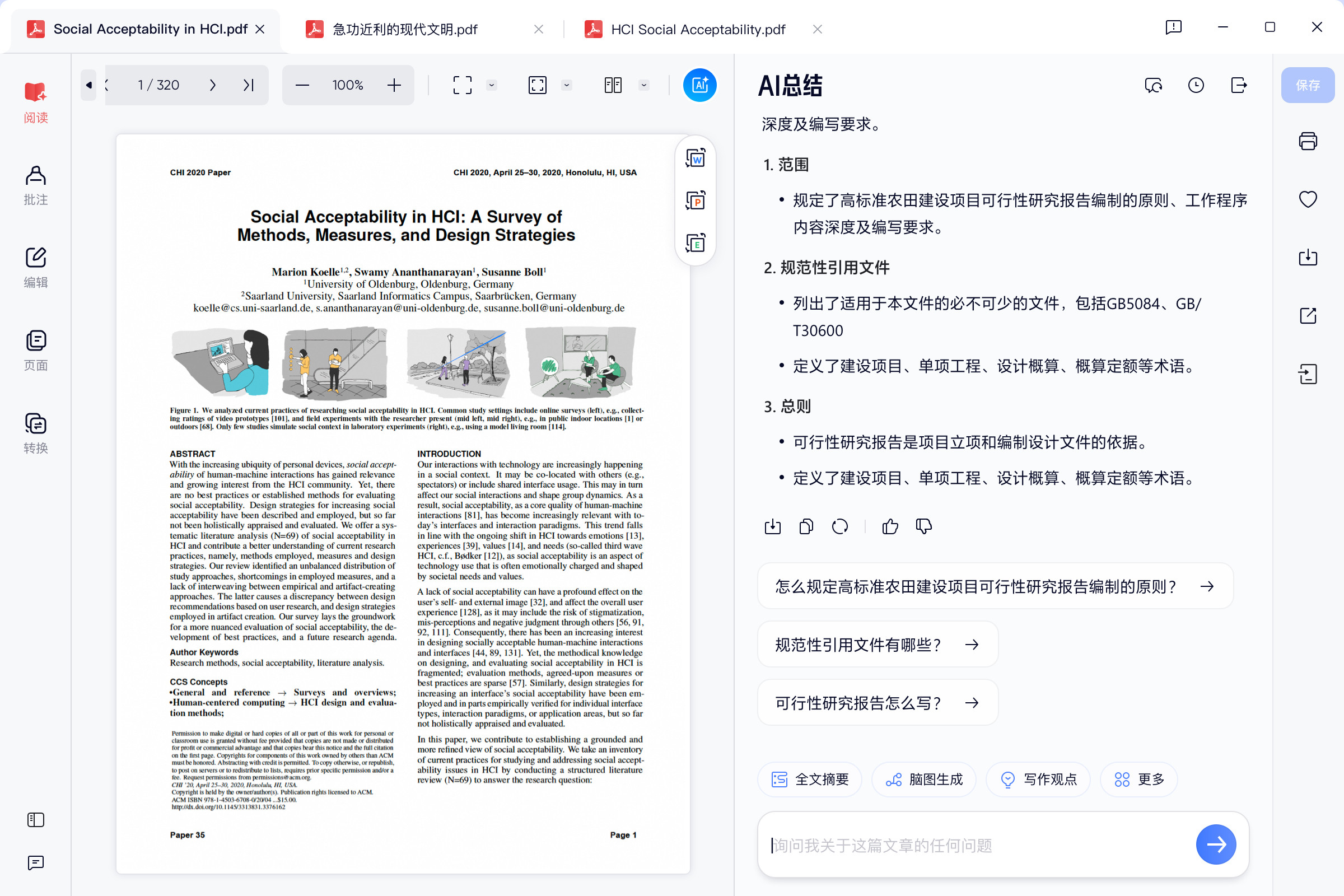Open new chat icon in AI总结 panel
This screenshot has height=896, width=1344.
pyautogui.click(x=1154, y=85)
